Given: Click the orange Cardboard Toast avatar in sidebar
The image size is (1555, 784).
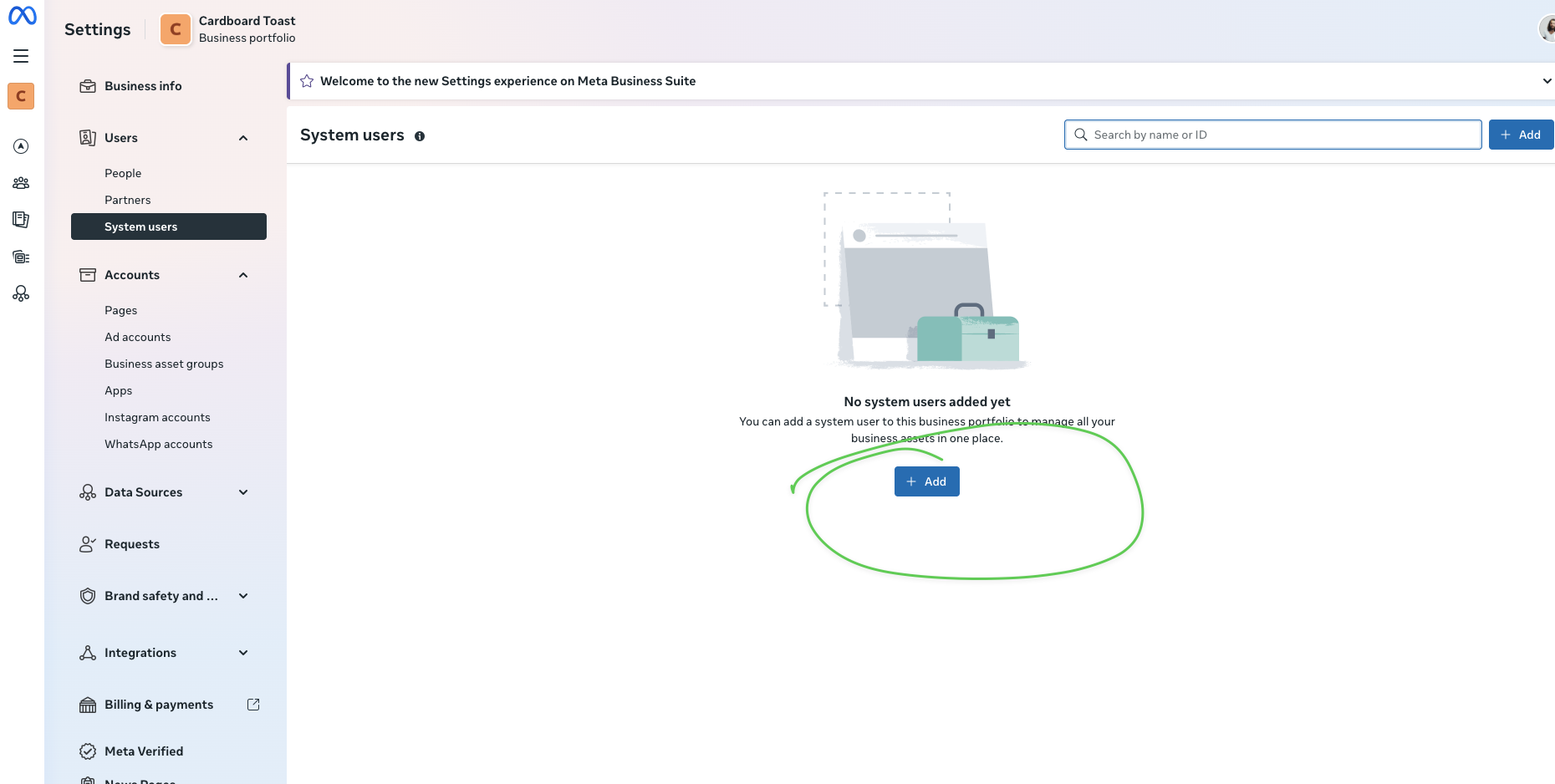Looking at the screenshot, I should 21,96.
